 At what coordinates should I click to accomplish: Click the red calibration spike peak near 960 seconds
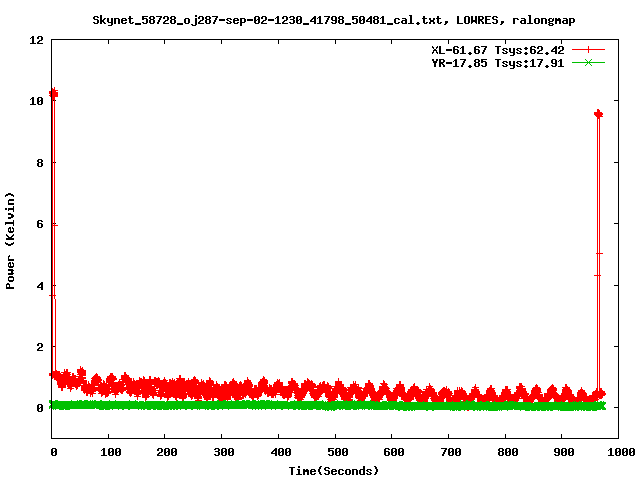click(598, 114)
